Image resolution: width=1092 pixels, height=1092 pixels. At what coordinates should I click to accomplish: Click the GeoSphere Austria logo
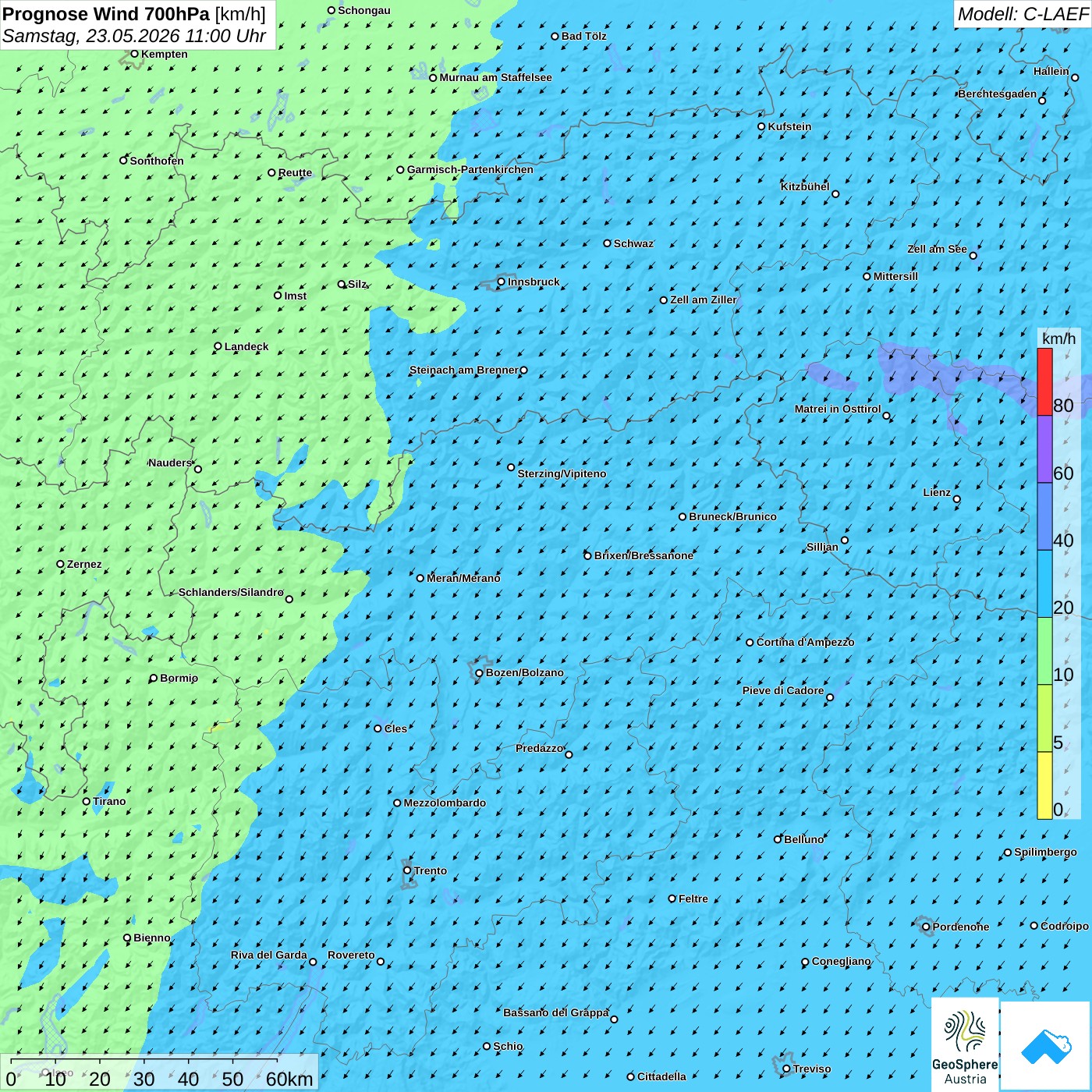point(965,1044)
